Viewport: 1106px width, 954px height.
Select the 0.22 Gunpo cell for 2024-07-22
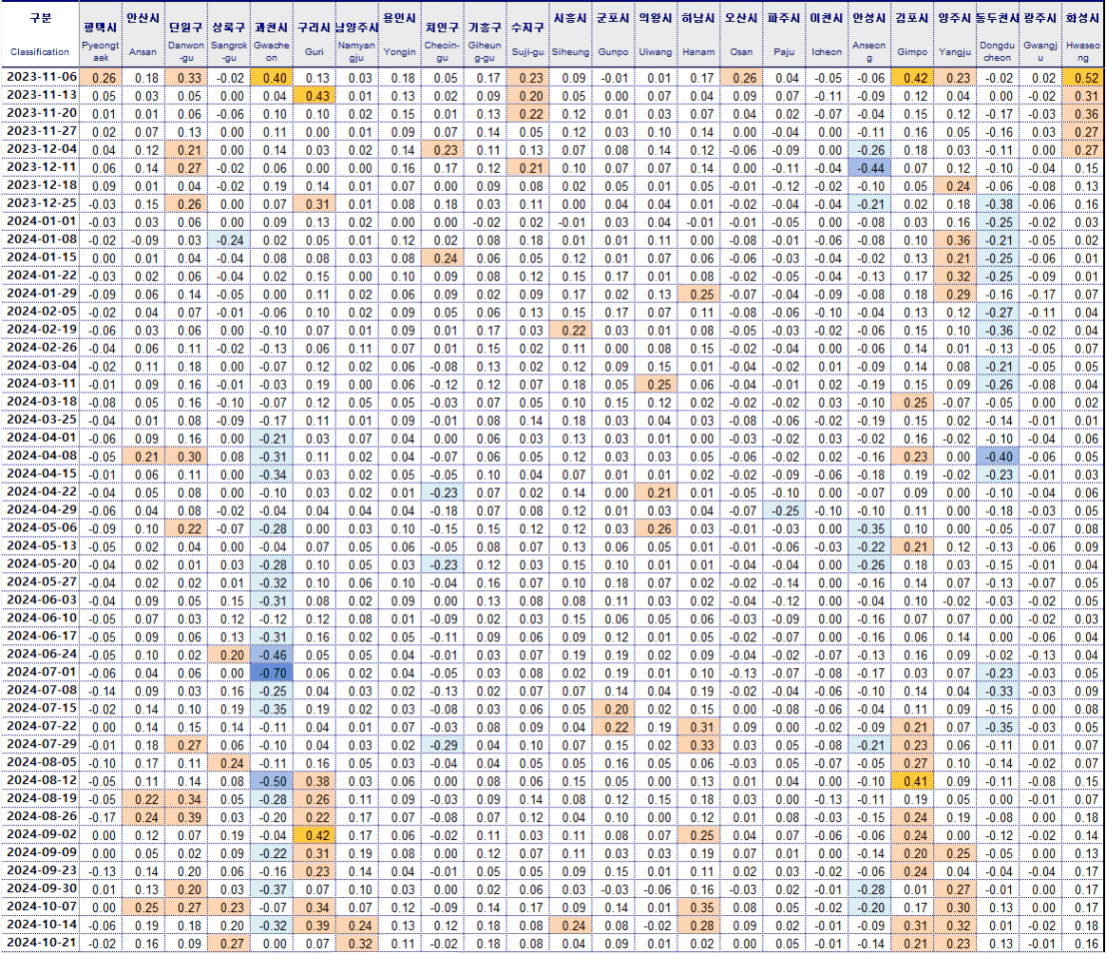(613, 727)
